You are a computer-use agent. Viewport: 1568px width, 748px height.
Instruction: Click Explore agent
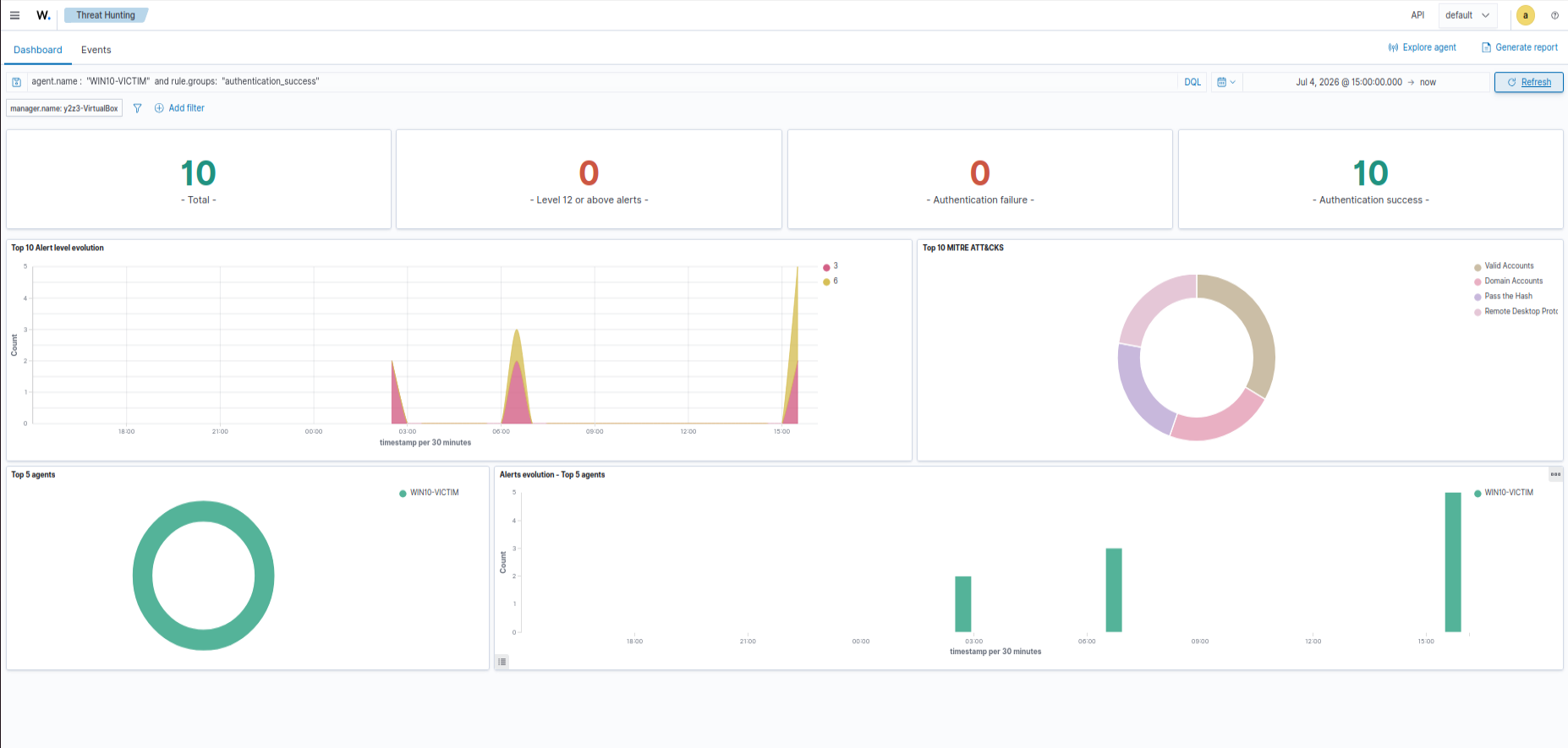[x=1422, y=47]
